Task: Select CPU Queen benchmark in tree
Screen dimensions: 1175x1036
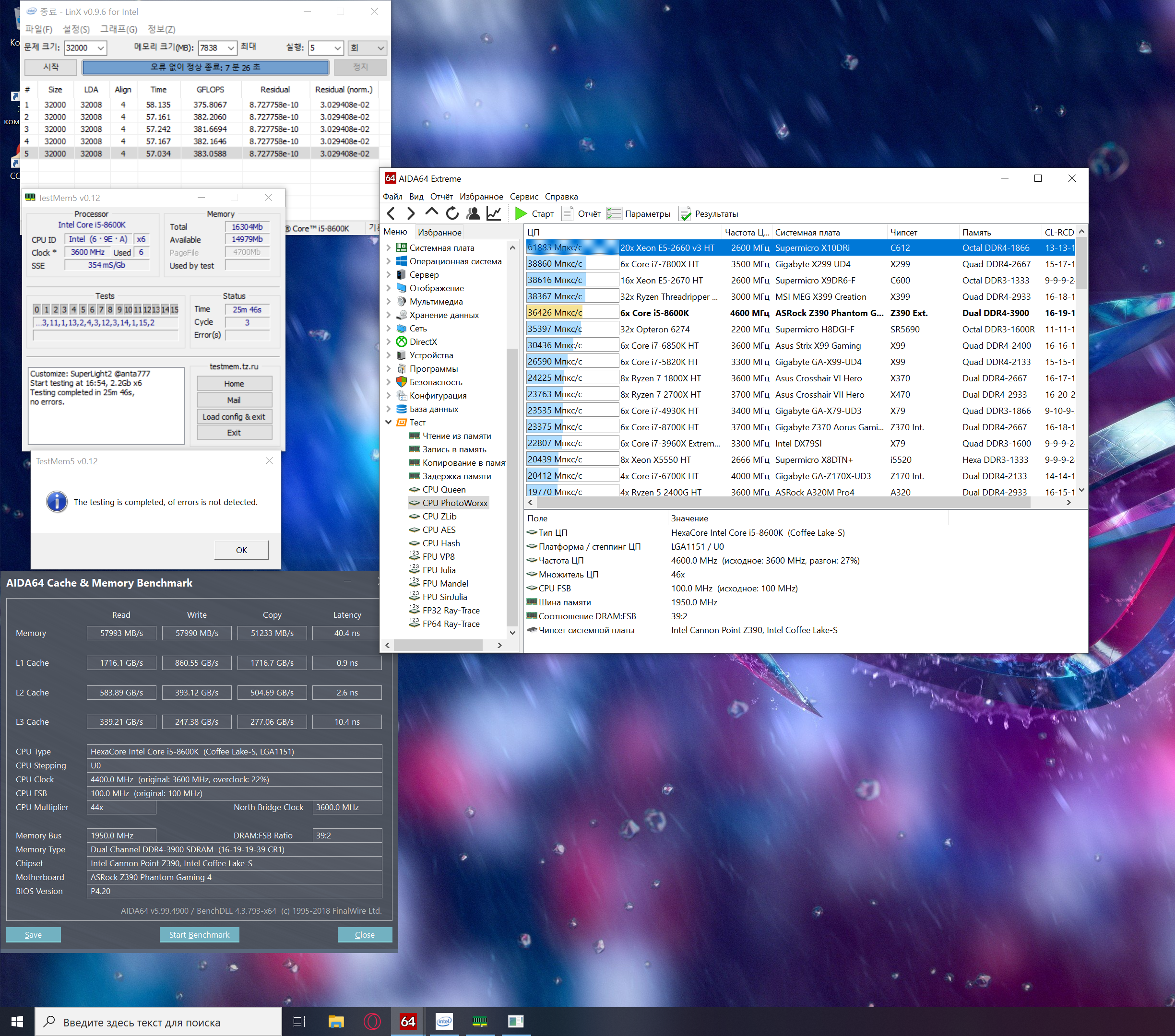Action: click(x=444, y=490)
